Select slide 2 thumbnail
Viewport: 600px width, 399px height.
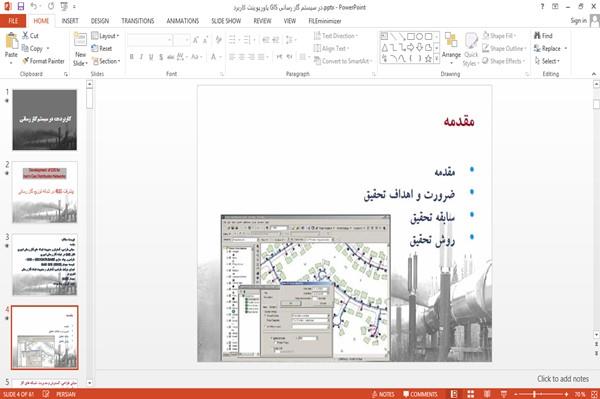coord(44,192)
